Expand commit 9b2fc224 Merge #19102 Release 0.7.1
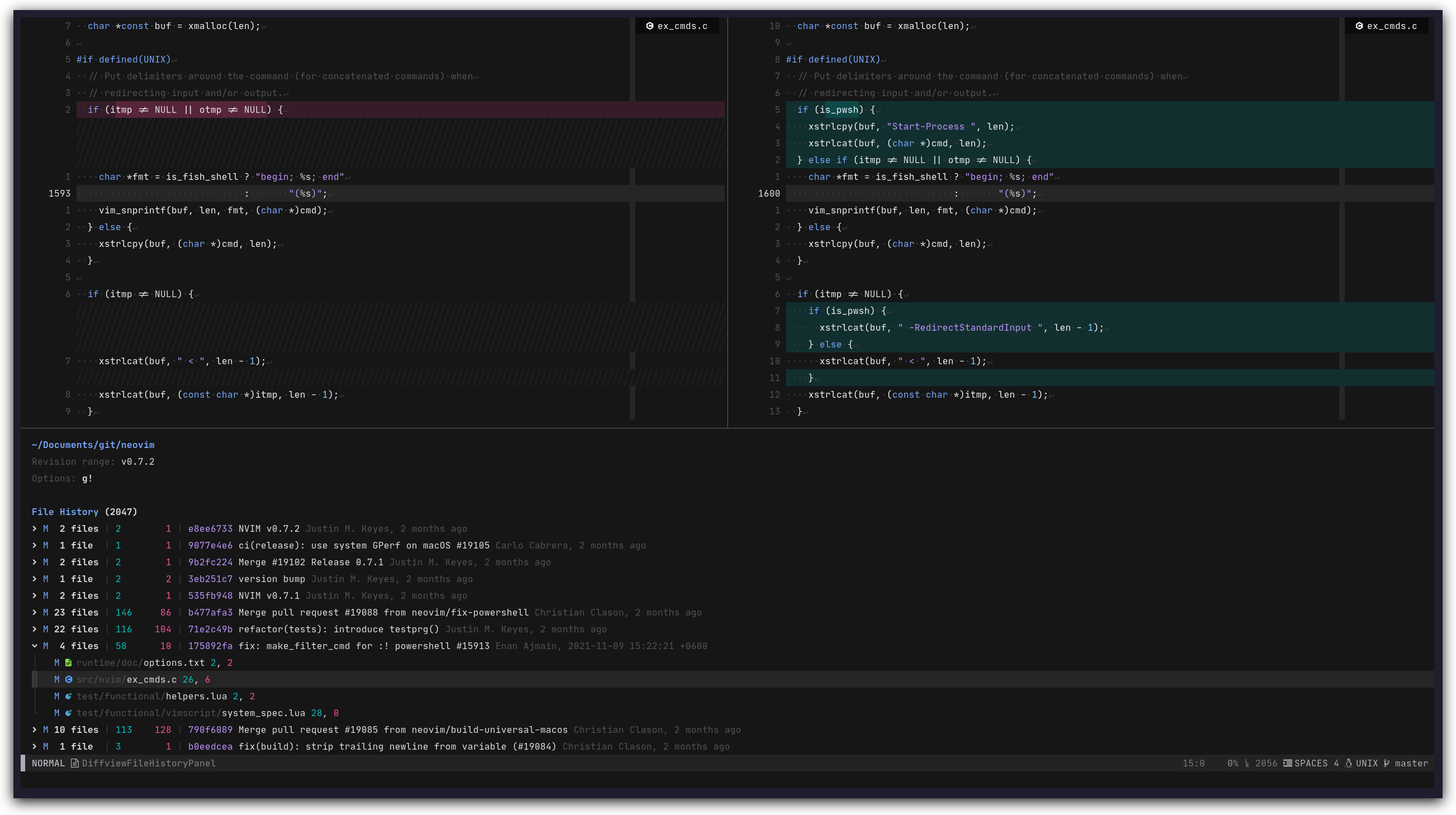 click(x=35, y=563)
